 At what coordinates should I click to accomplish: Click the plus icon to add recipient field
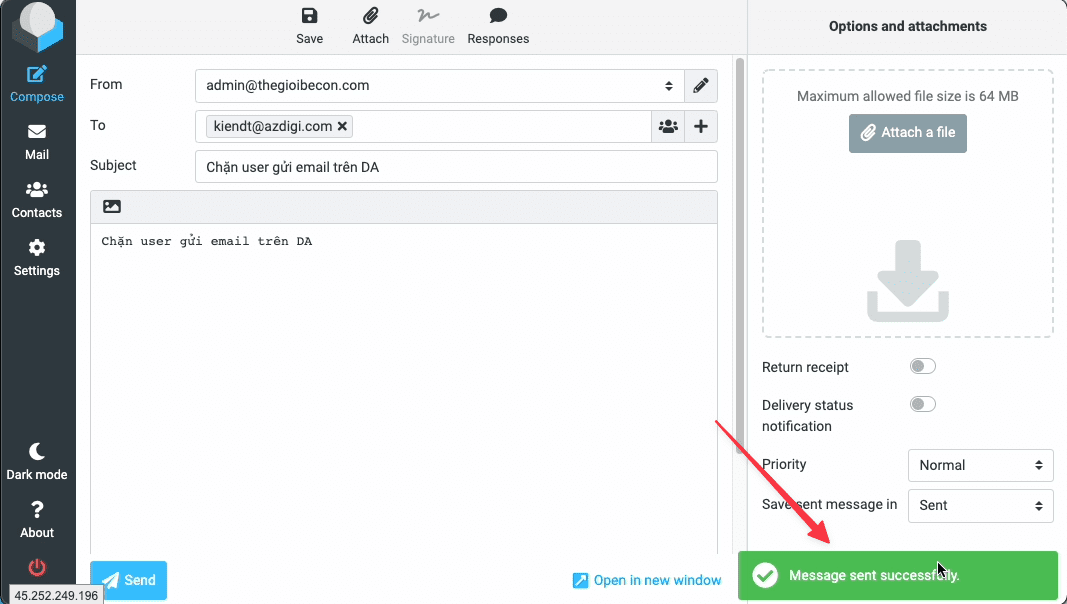click(x=701, y=126)
